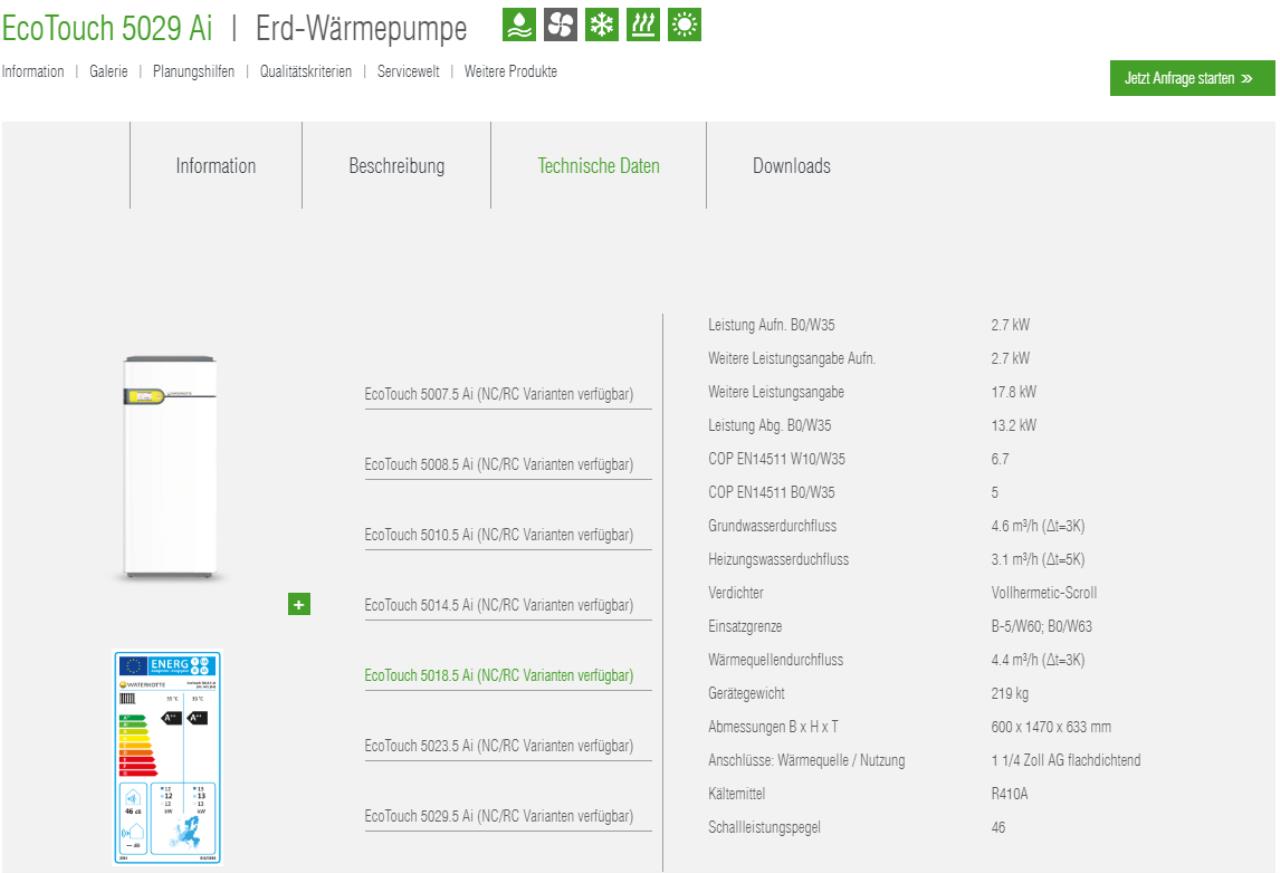Screen dimensions: 1280x873
Task: Switch to the Beschreibung tab
Action: click(x=397, y=166)
